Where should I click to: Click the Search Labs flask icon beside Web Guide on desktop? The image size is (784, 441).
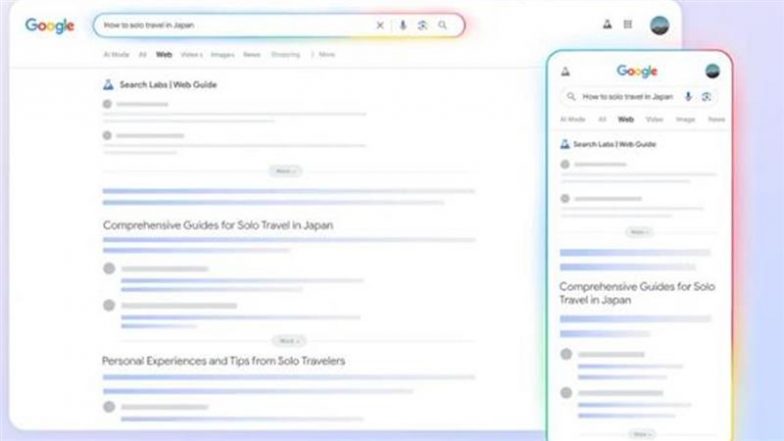(x=108, y=84)
